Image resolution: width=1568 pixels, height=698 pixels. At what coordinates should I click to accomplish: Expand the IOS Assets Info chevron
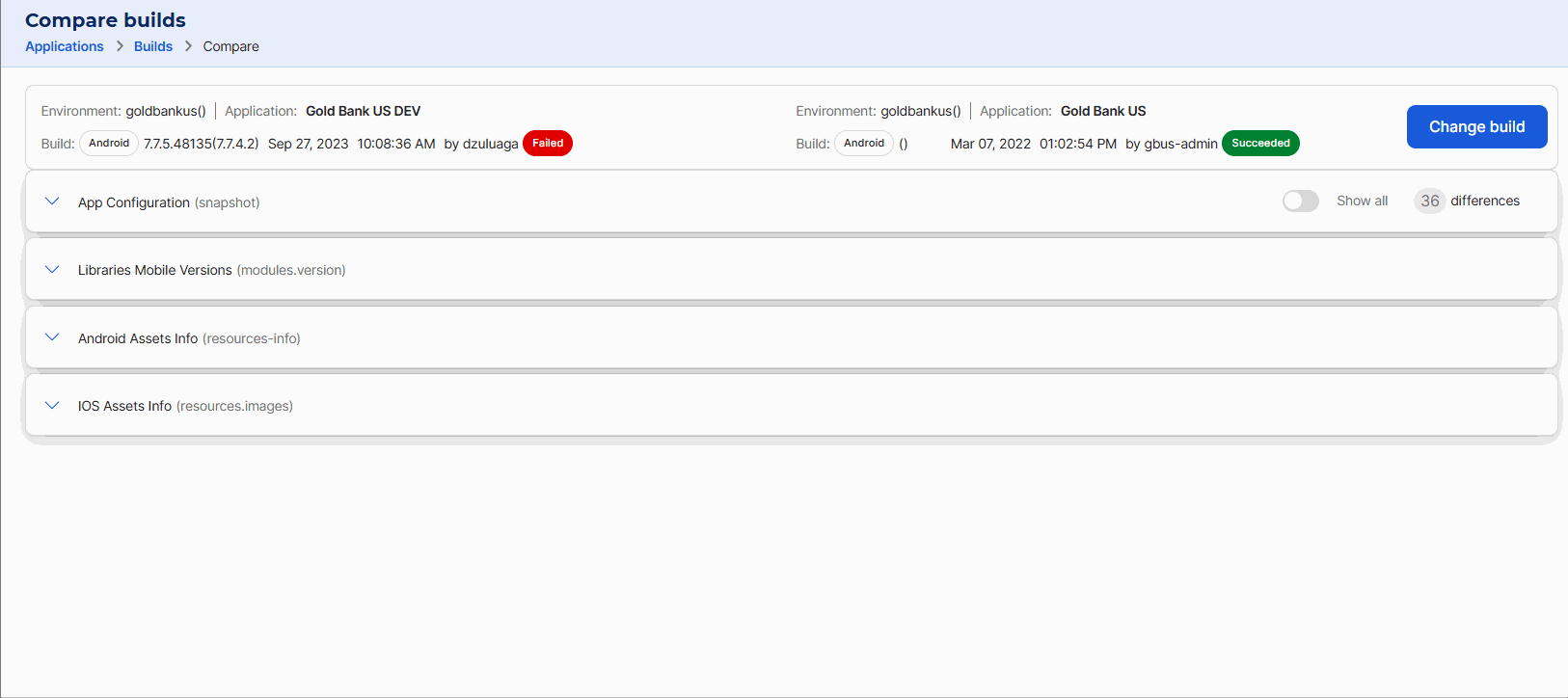tap(52, 406)
